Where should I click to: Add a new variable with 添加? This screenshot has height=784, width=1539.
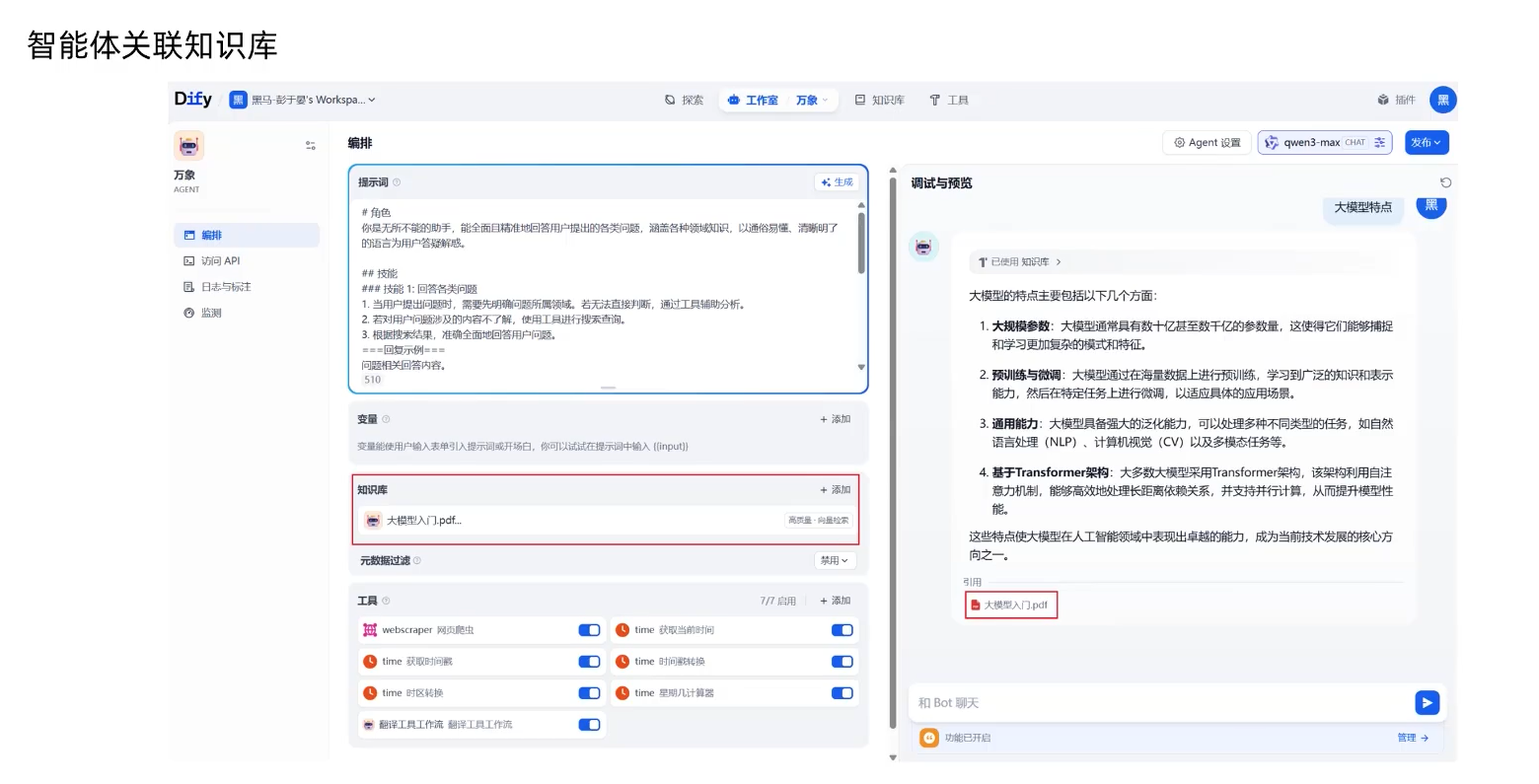point(835,419)
